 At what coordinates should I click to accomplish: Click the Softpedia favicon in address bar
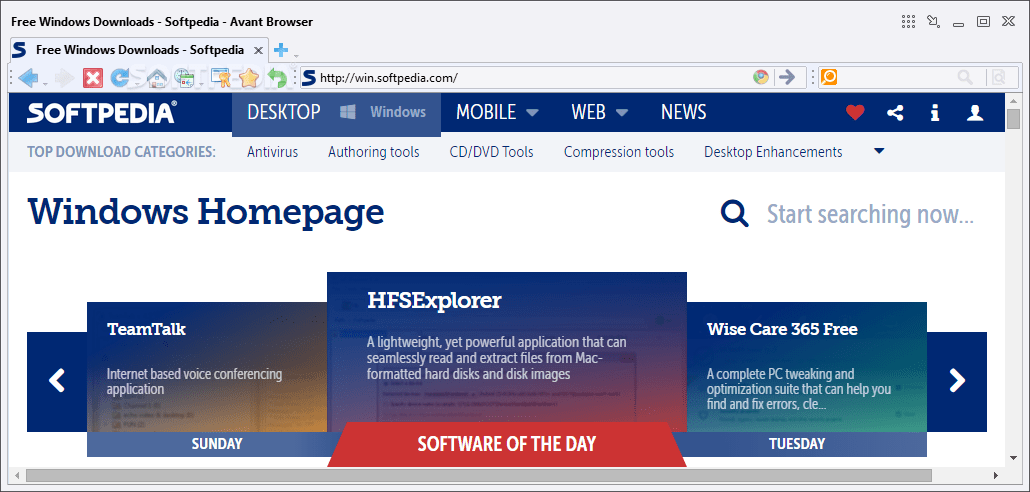[309, 78]
